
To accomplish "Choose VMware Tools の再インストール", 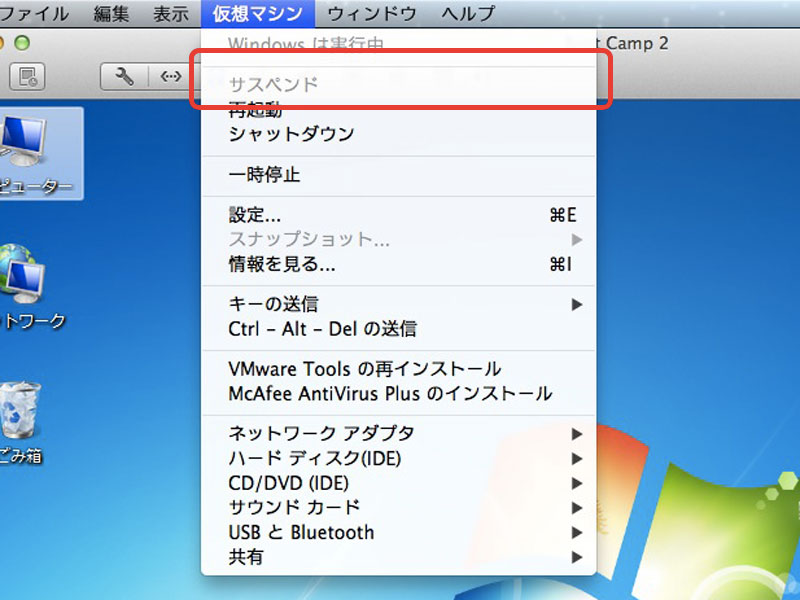I will point(398,369).
